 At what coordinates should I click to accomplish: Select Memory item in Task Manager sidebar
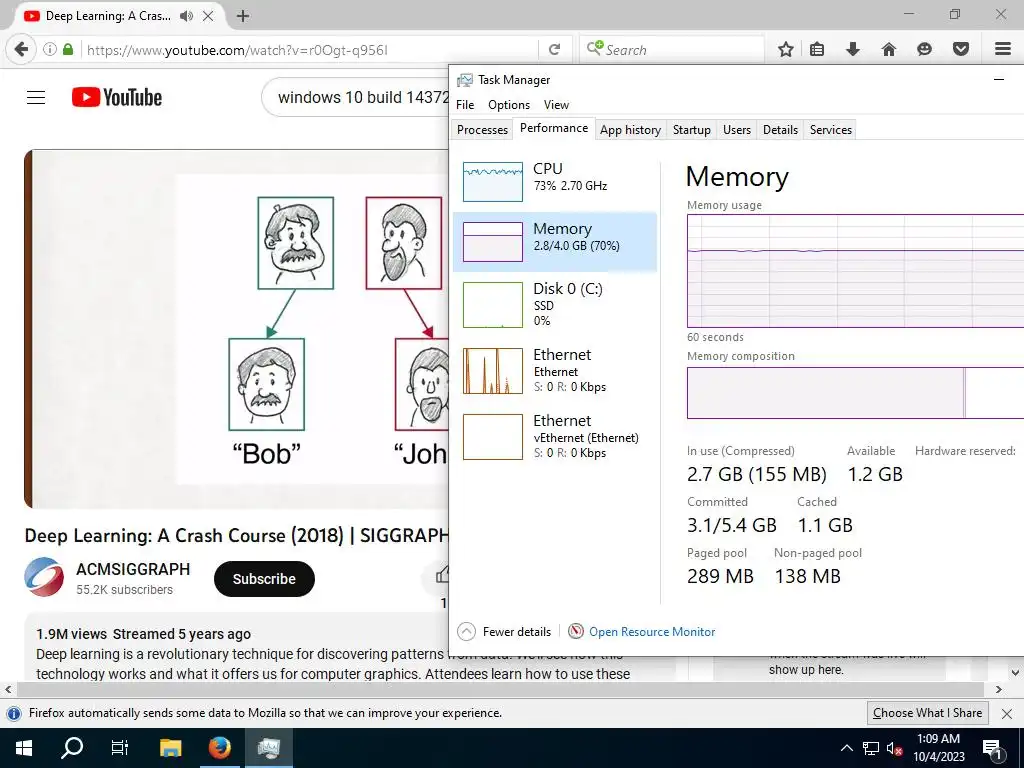click(x=554, y=242)
